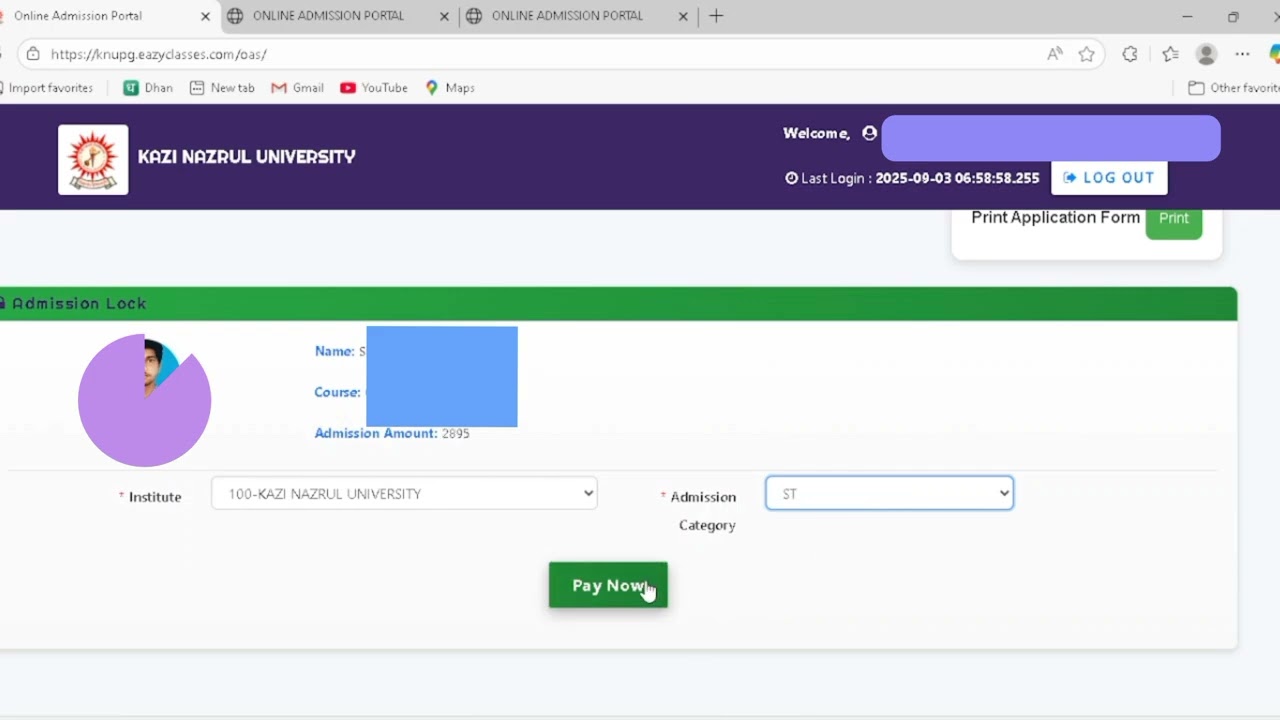This screenshot has width=1280, height=720.
Task: Click the LOG OUT button
Action: tap(1109, 178)
